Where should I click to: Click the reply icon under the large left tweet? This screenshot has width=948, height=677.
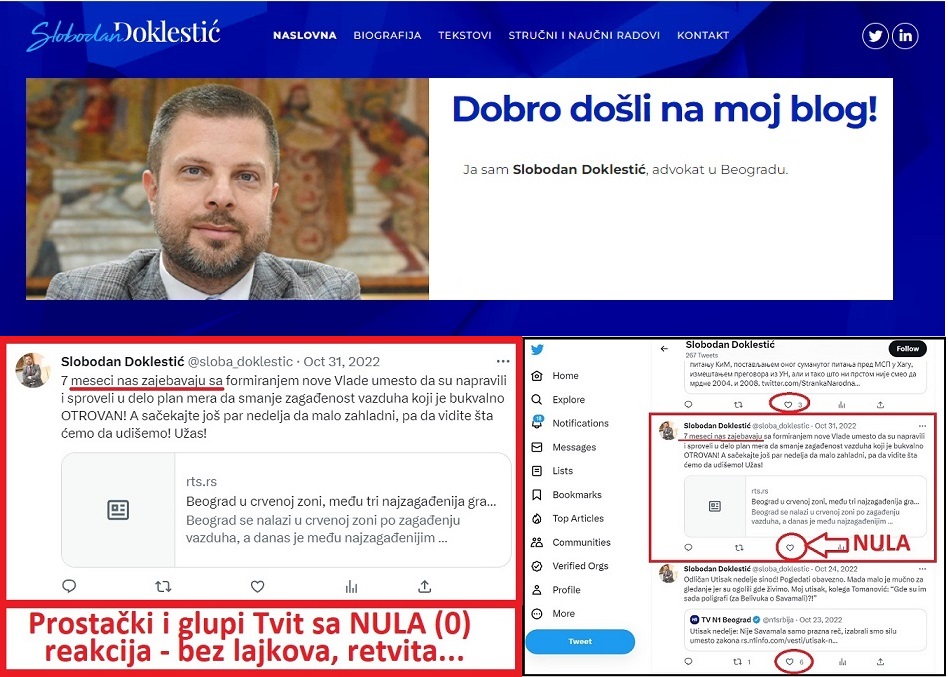[69, 586]
